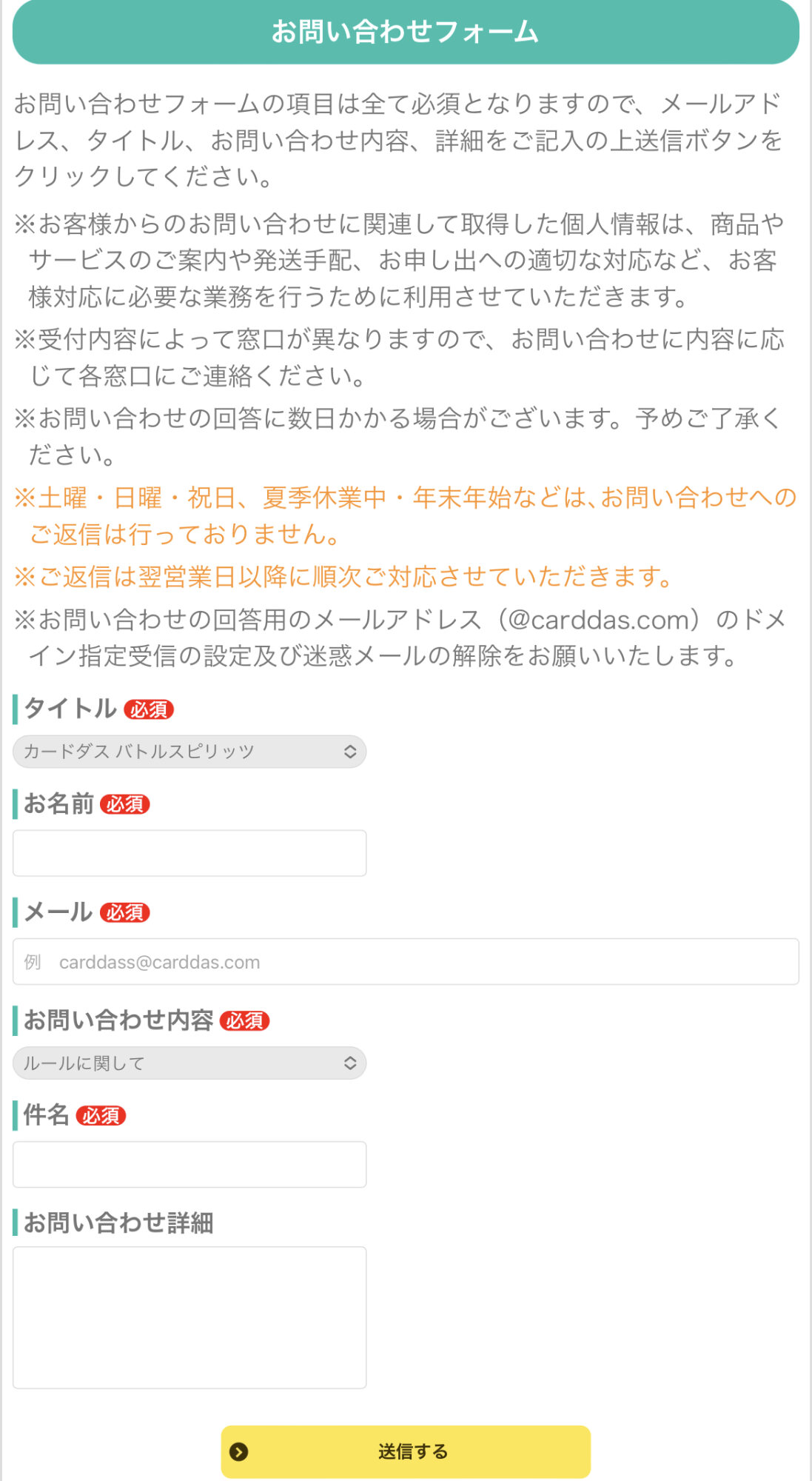Viewport: 812px width, 1481px height.
Task: Click the up-down arrows on the ルールに関して select
Action: [x=350, y=1063]
